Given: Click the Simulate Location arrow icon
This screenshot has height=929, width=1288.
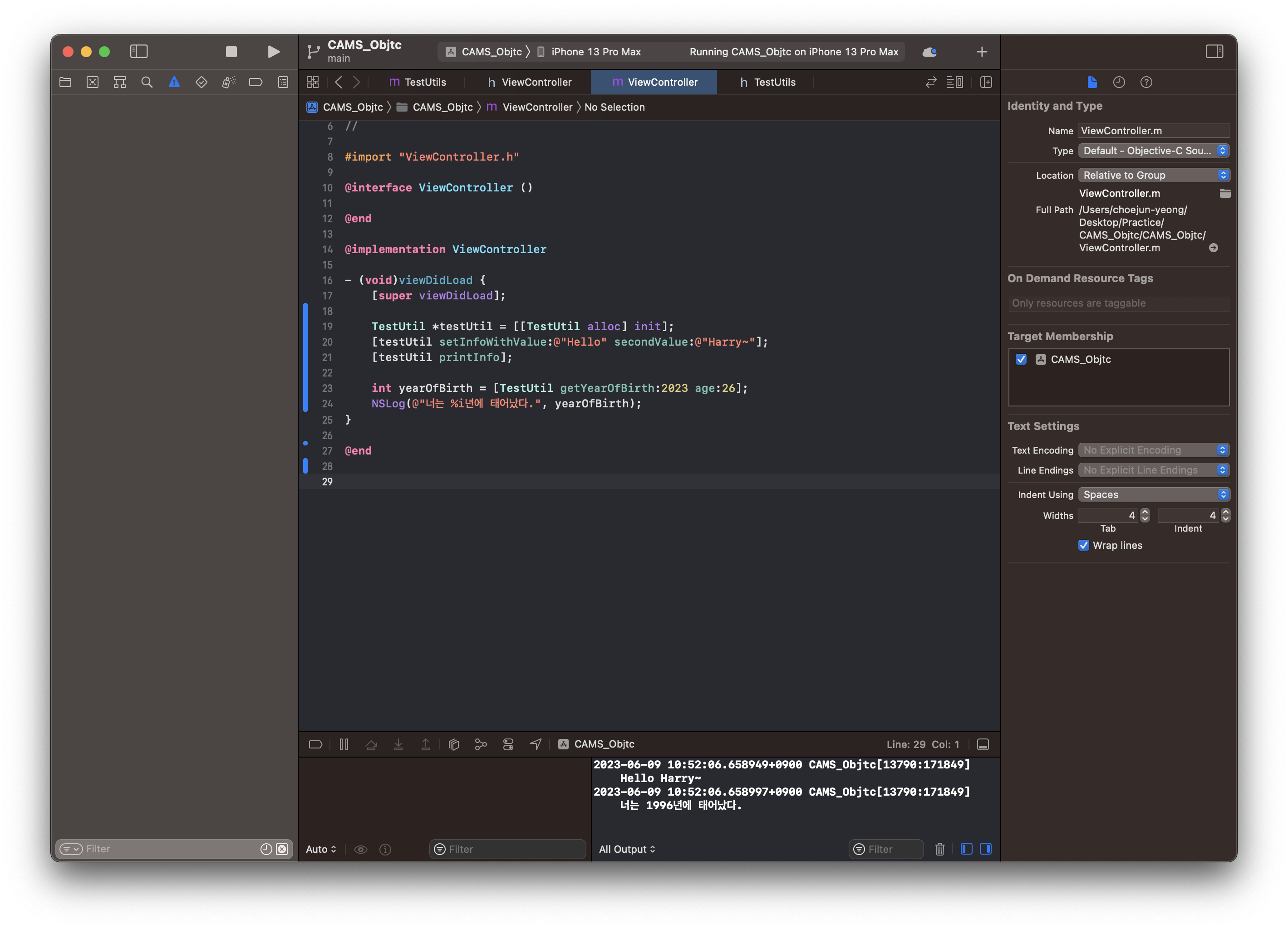Looking at the screenshot, I should (x=536, y=744).
